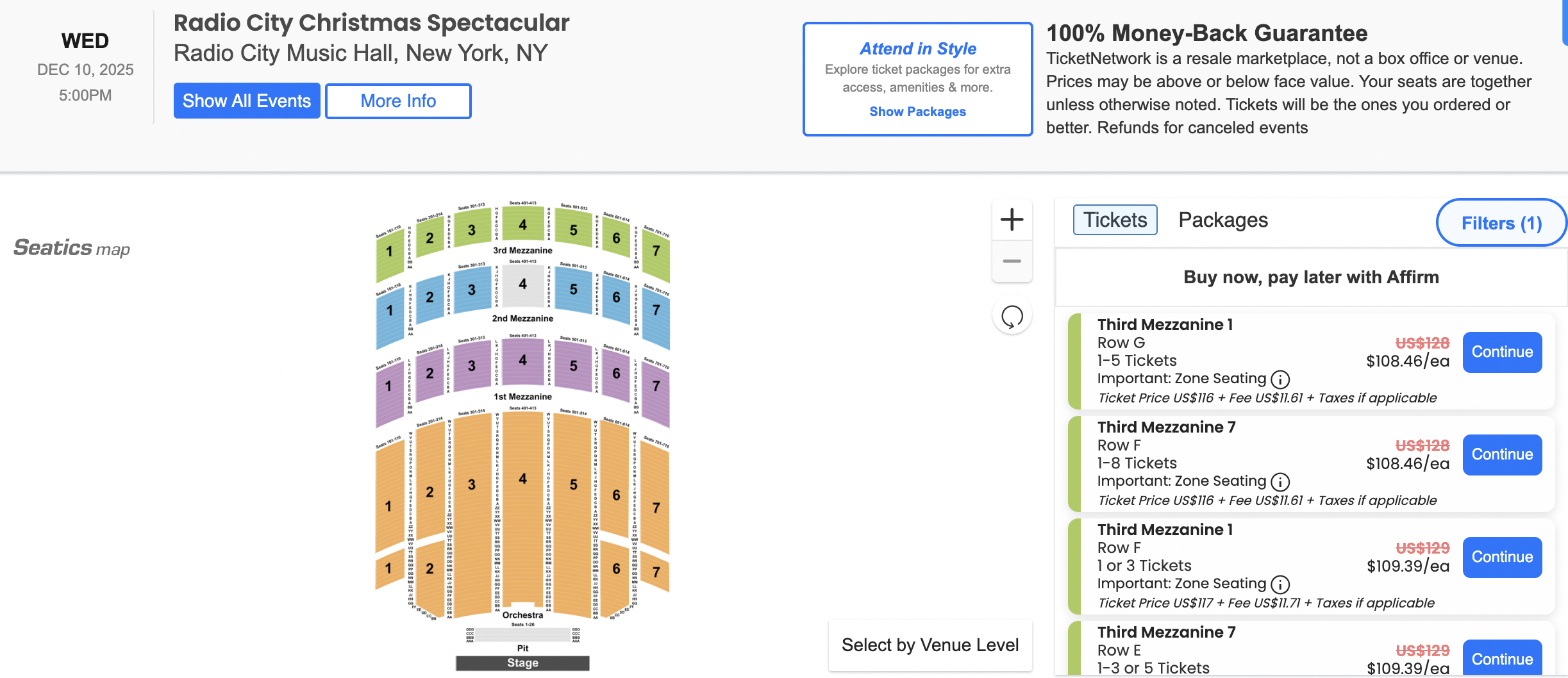This screenshot has height=678, width=1568.
Task: Continue with the Third Mezzanine 7 Row F tickets
Action: coord(1502,454)
